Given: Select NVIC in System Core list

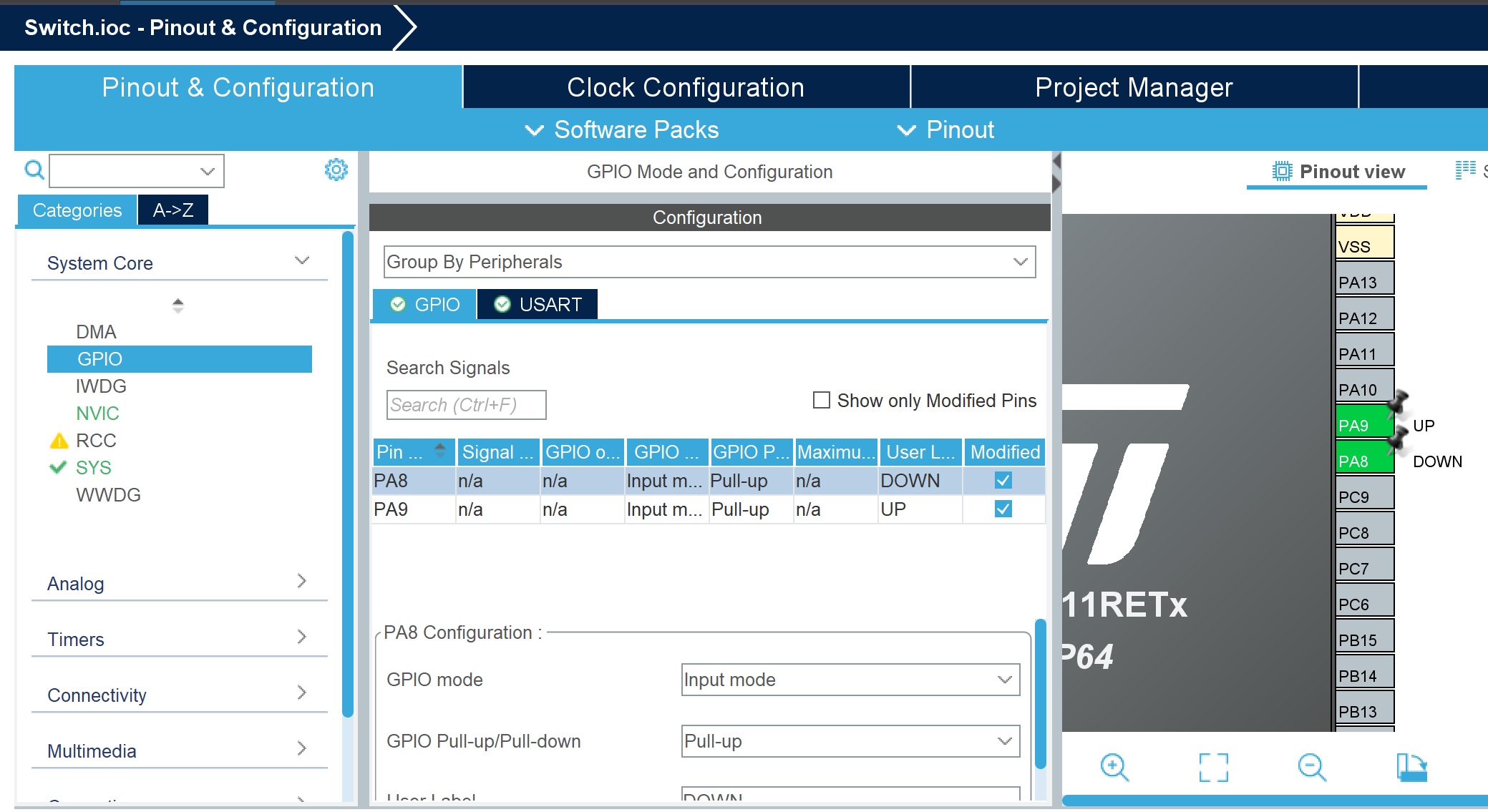Looking at the screenshot, I should click(97, 414).
